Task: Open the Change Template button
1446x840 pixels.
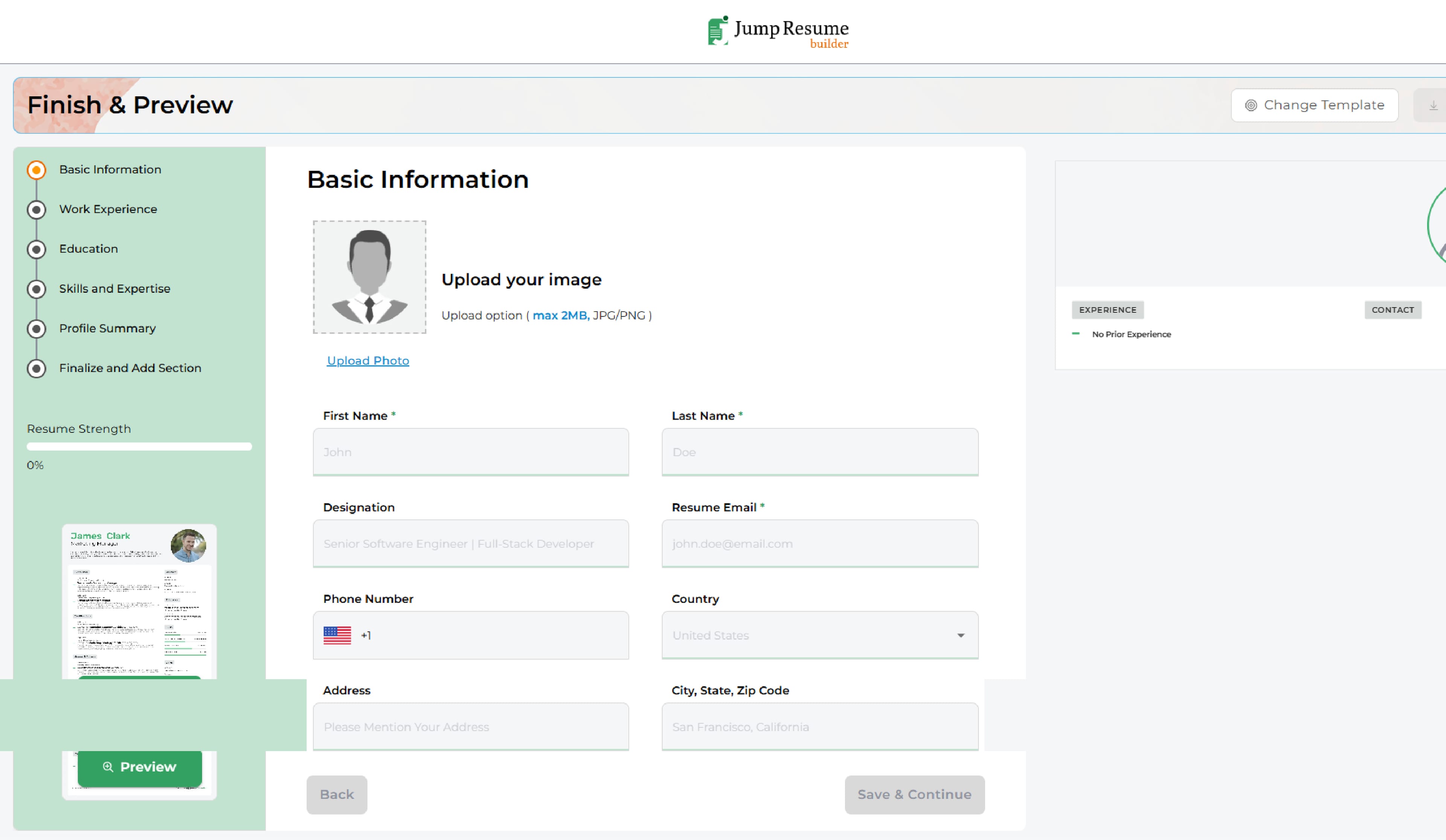Action: pyautogui.click(x=1314, y=105)
